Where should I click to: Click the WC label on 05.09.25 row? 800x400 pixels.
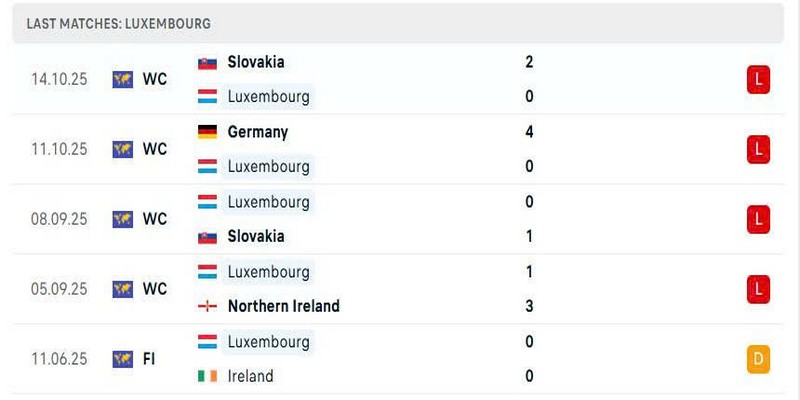point(155,289)
